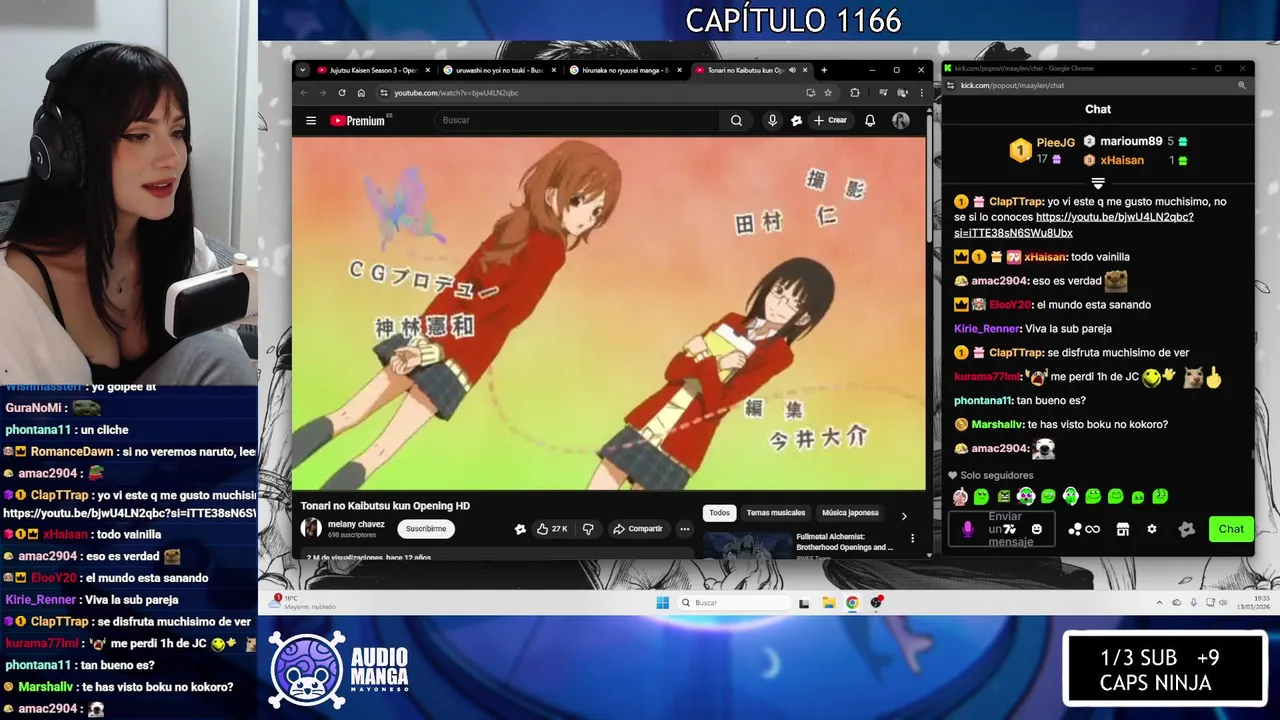The width and height of the screenshot is (1280, 720).
Task: Reload the YouTube page in Chrome
Action: click(342, 93)
